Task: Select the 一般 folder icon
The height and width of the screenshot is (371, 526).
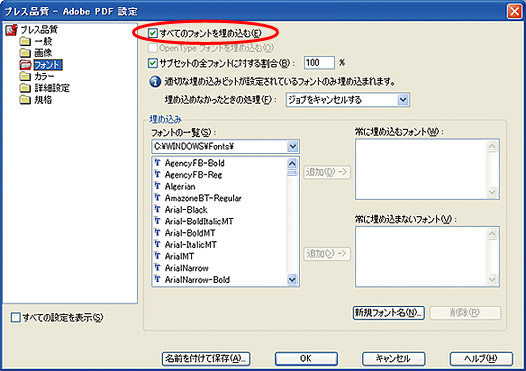Action: click(24, 42)
